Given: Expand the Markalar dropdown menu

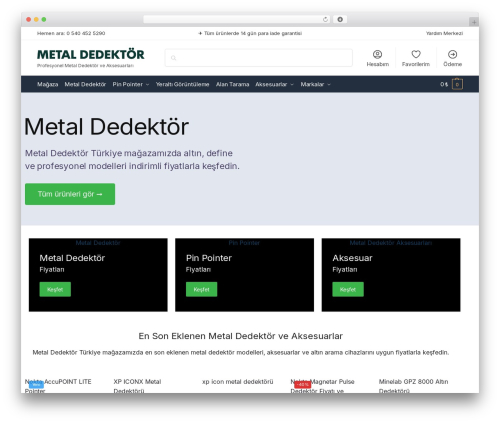Looking at the screenshot, I should coord(315,84).
